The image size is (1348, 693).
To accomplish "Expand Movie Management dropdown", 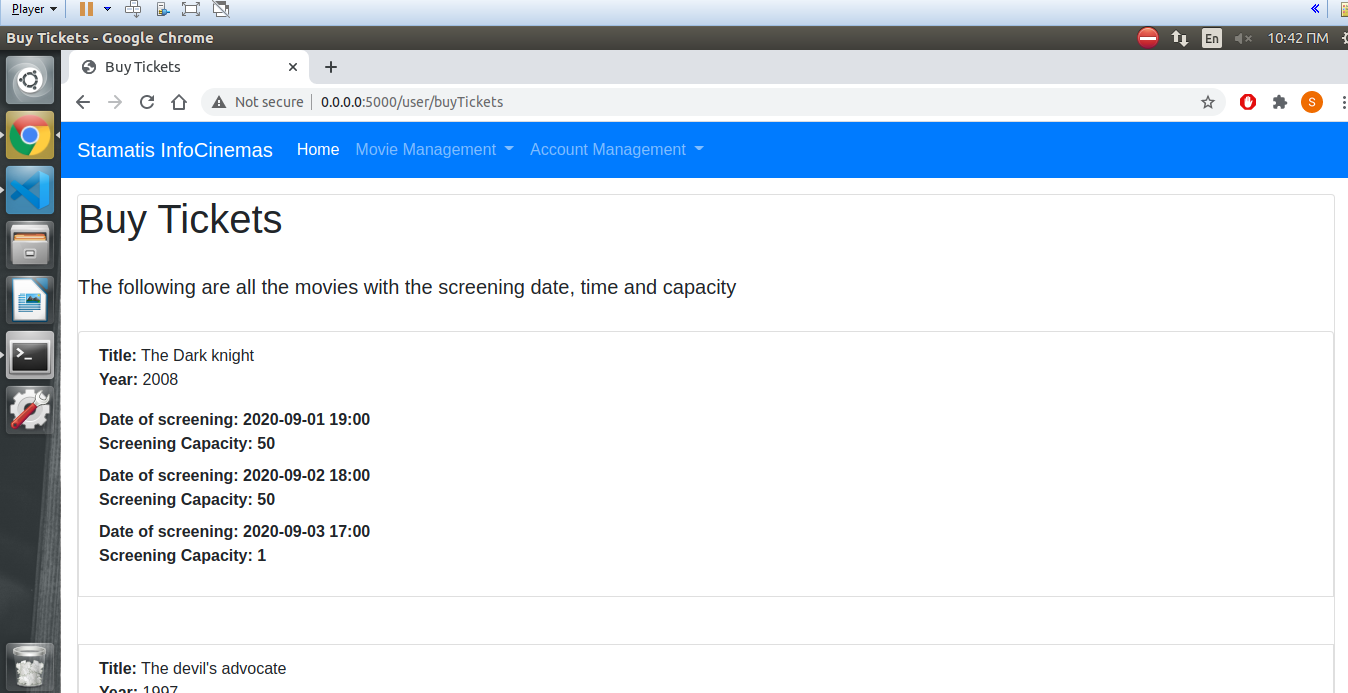I will (434, 149).
